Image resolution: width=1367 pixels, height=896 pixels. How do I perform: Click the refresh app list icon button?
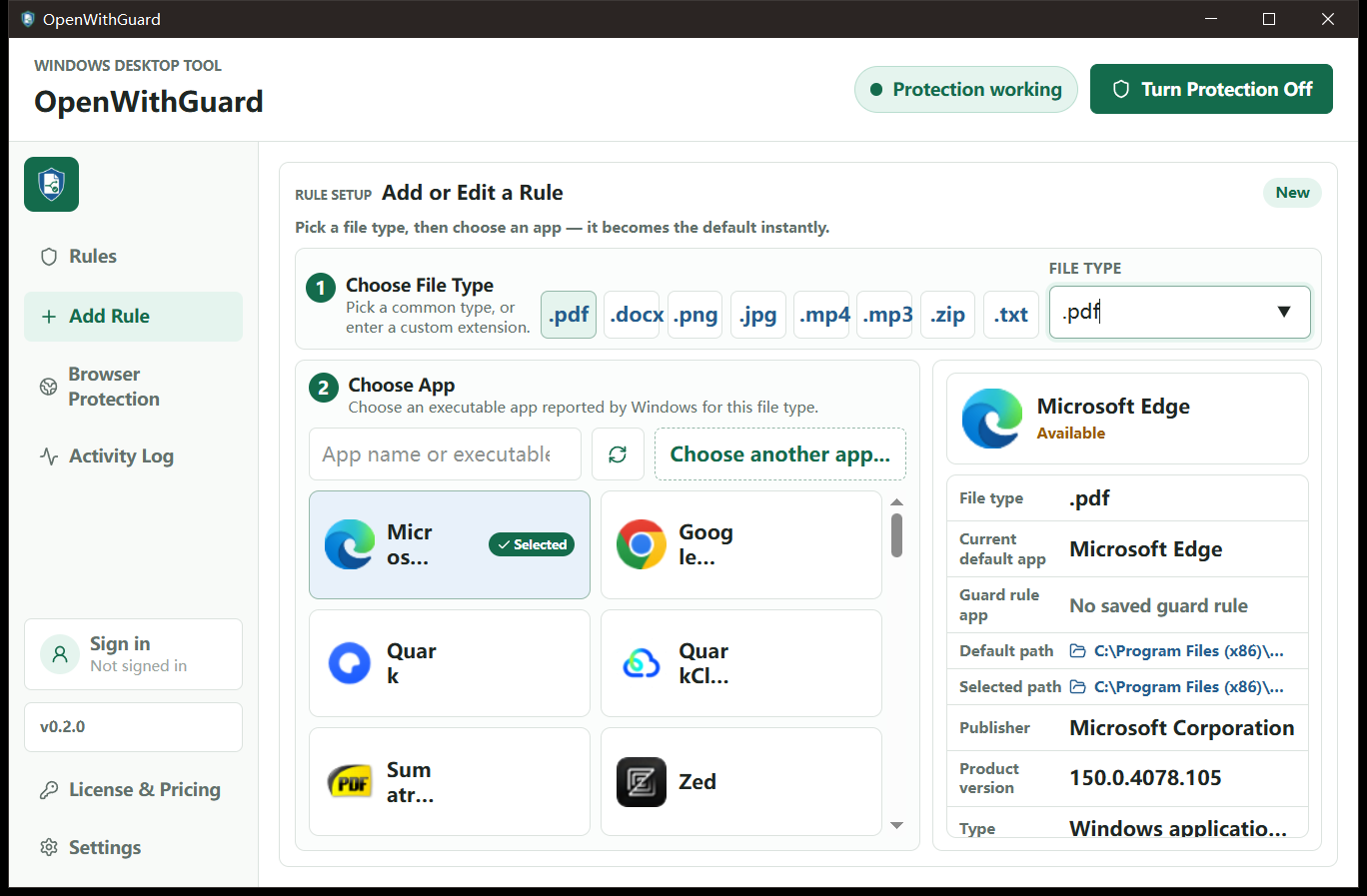(x=618, y=454)
